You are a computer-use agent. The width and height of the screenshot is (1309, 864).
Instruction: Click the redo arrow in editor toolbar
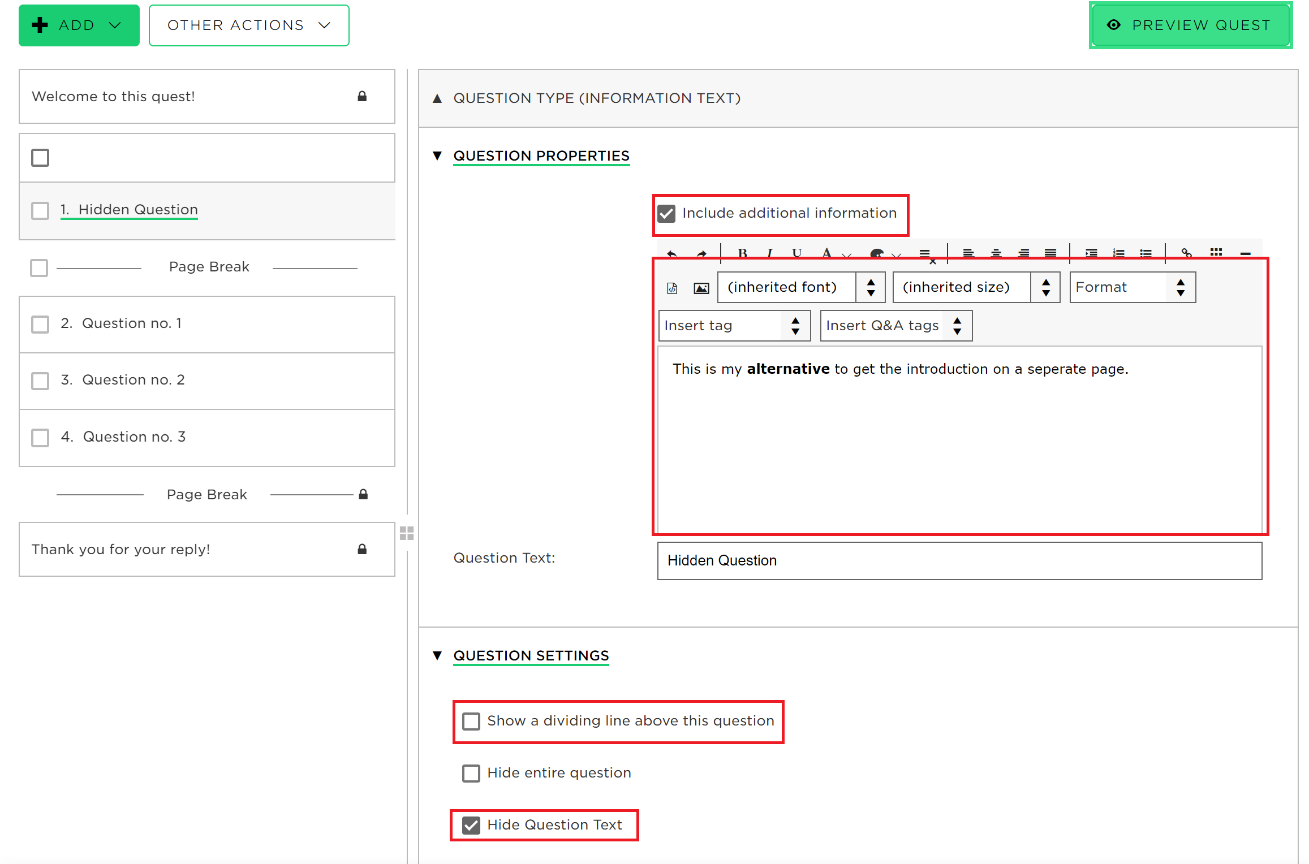[x=701, y=254]
